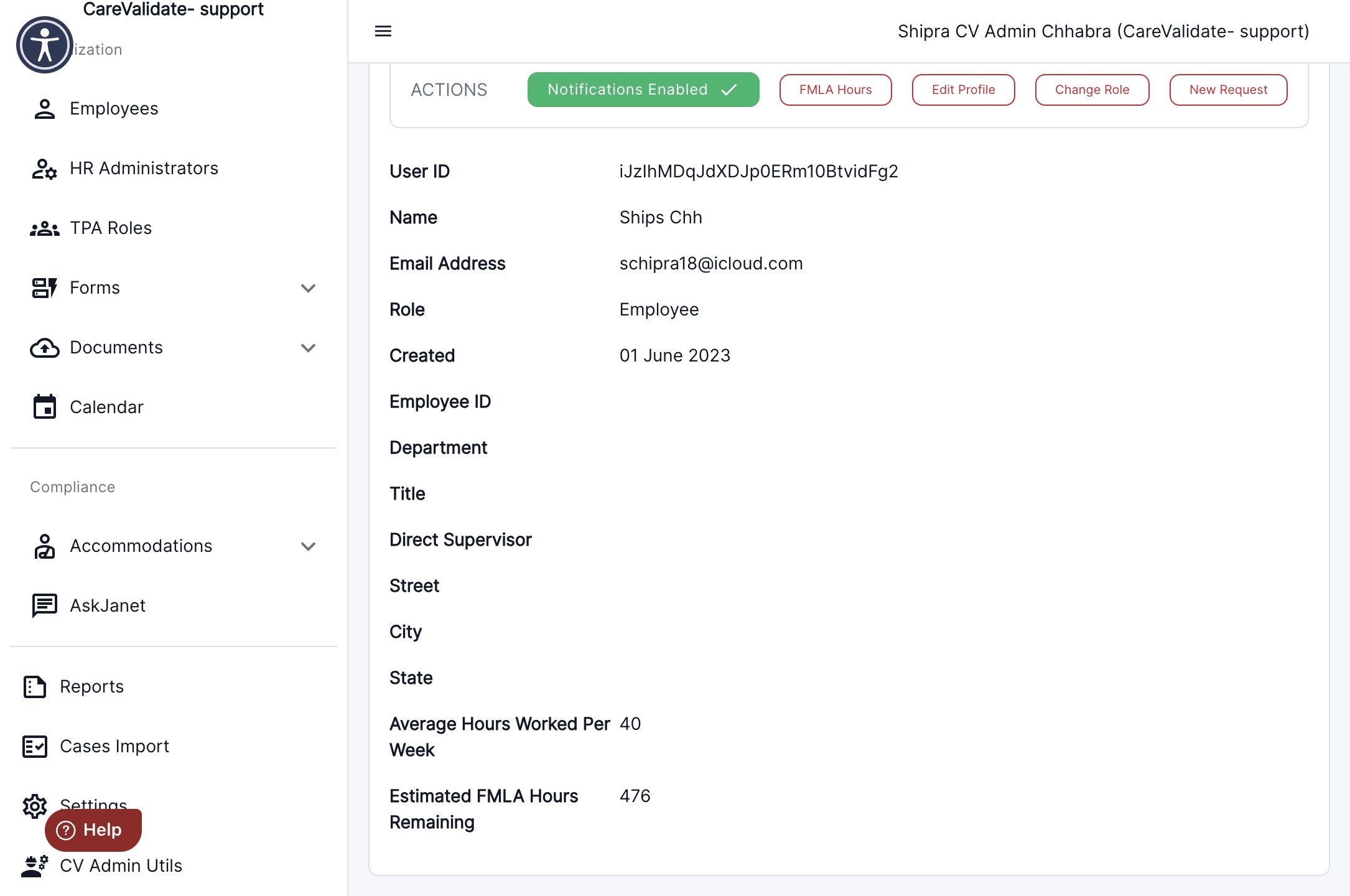Expand the Documents submenu chevron
This screenshot has width=1350, height=896.
pyautogui.click(x=308, y=348)
